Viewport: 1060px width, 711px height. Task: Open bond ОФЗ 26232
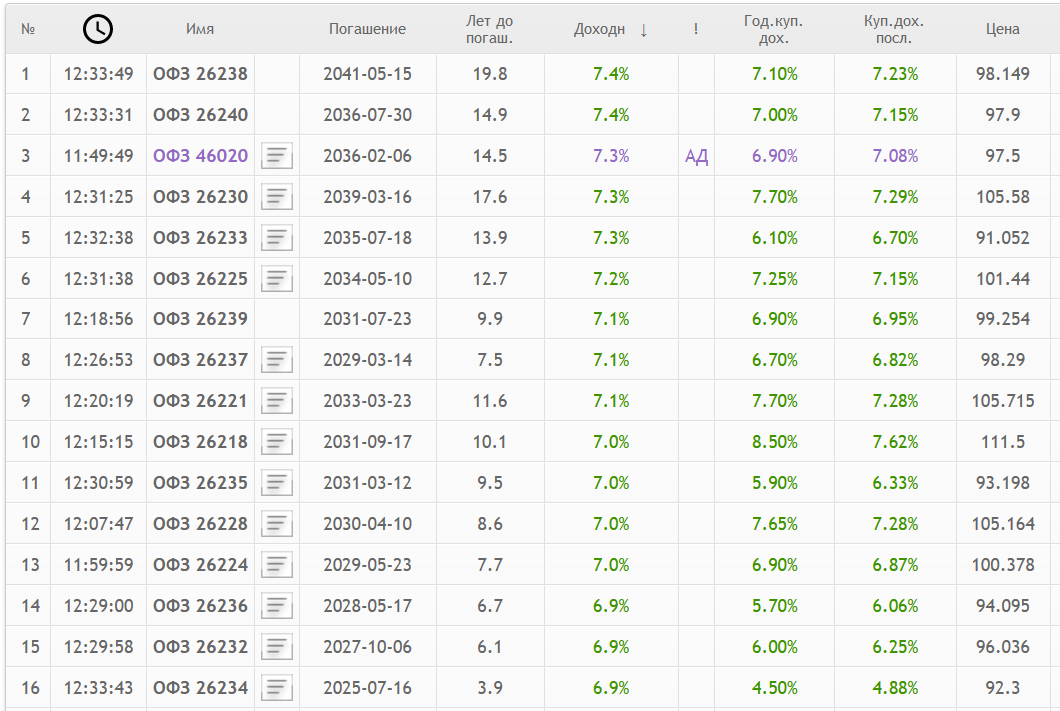[x=200, y=647]
